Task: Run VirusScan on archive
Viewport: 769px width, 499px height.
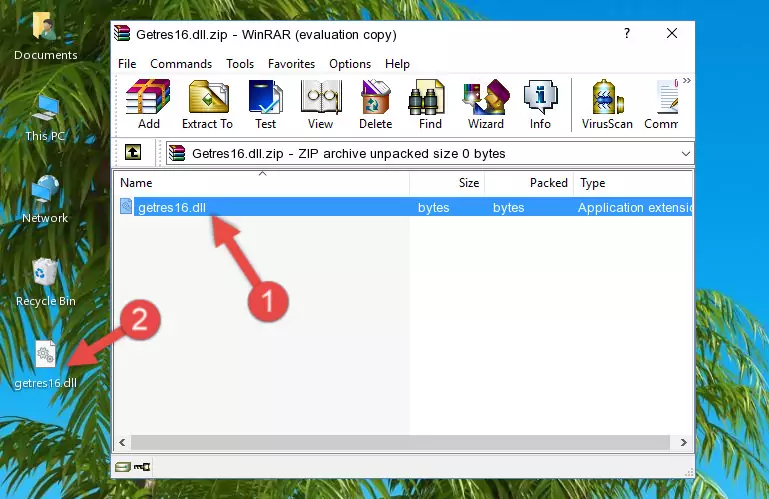Action: pos(607,105)
